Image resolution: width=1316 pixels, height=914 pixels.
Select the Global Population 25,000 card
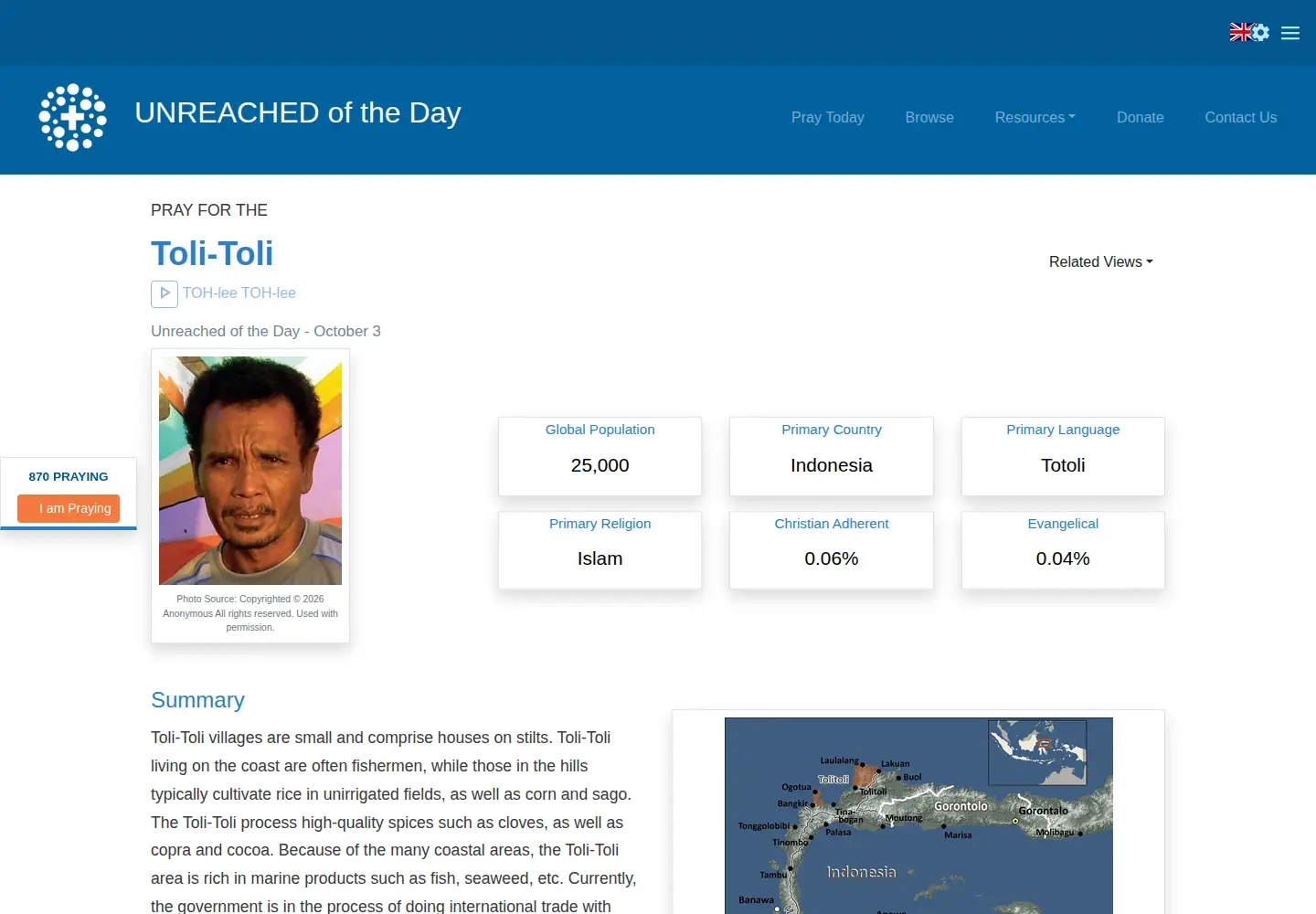point(600,456)
